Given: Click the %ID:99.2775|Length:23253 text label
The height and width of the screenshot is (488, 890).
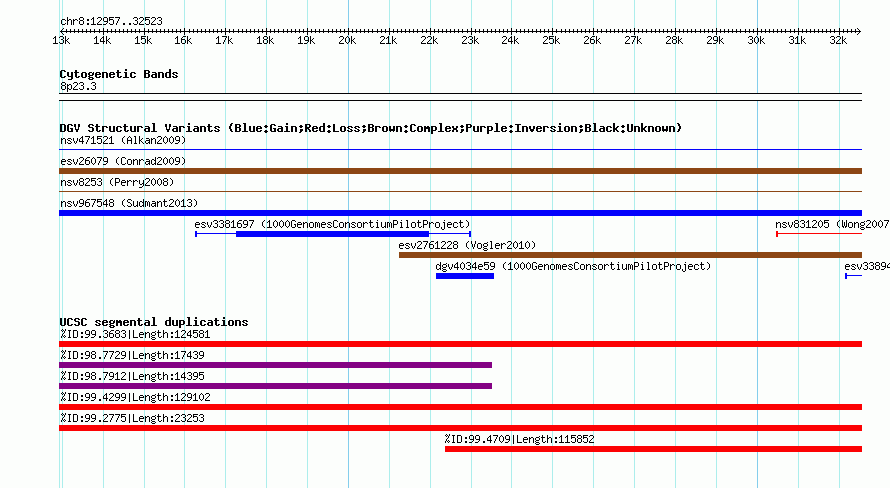Looking at the screenshot, I should (x=132, y=418).
